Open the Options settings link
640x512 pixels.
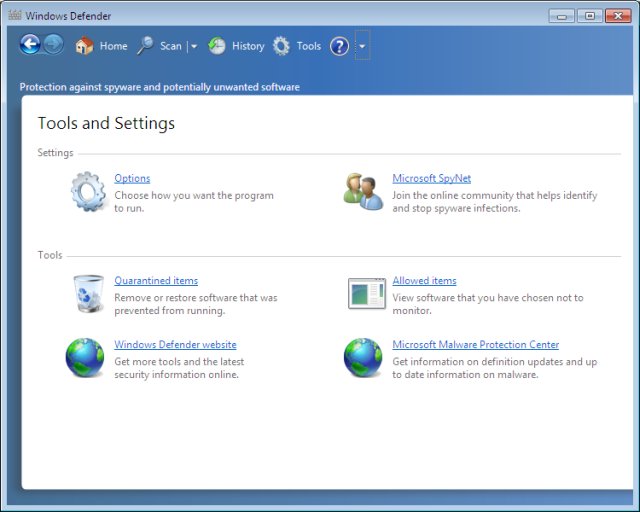[132, 179]
